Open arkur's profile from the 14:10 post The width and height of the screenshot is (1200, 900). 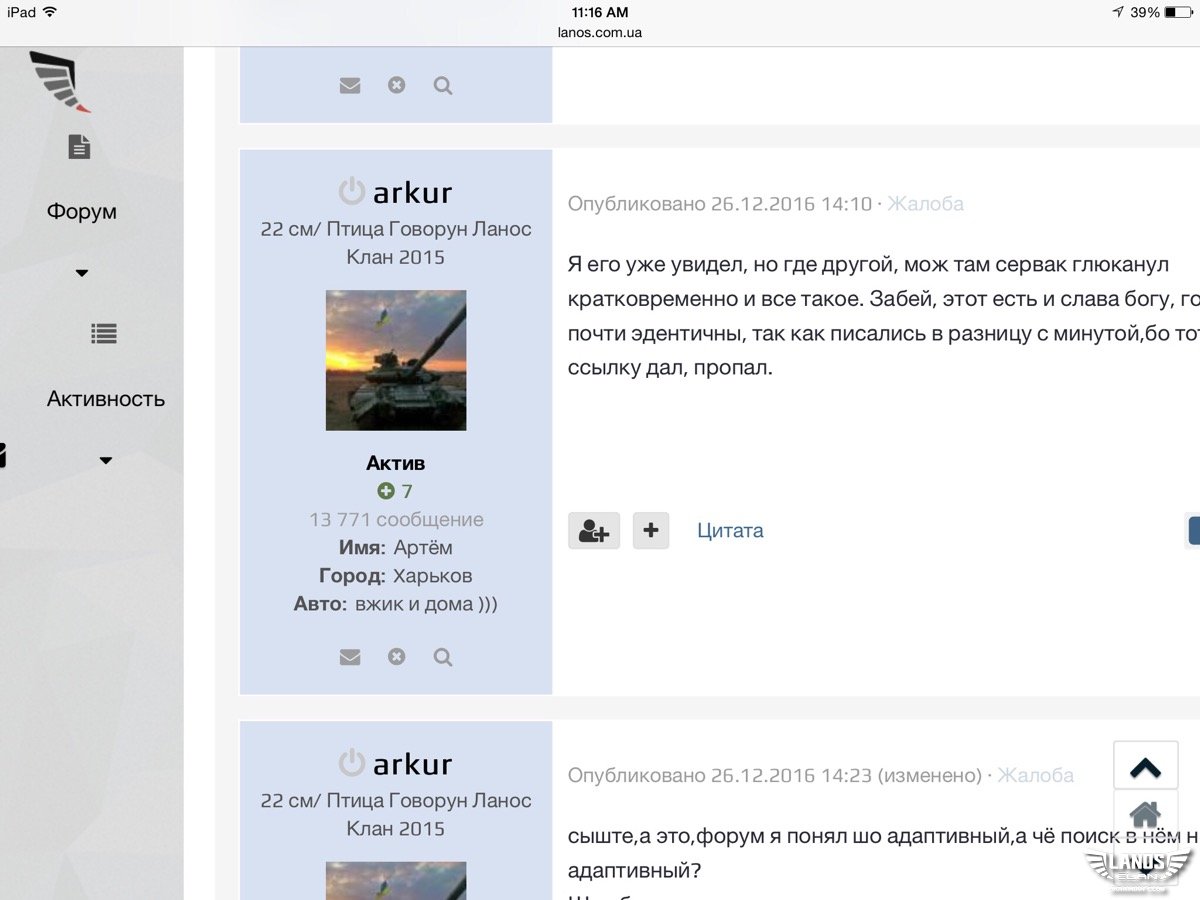[x=413, y=192]
